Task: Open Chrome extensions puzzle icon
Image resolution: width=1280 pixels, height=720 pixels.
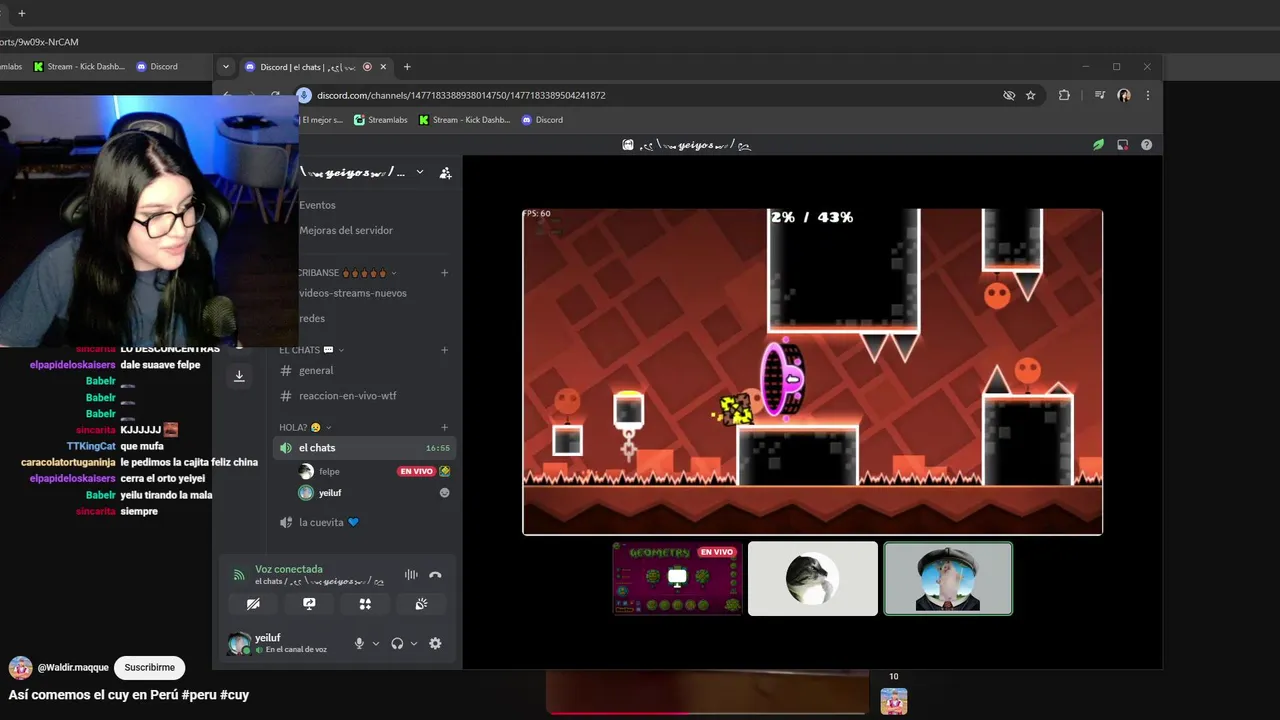Action: tap(1064, 95)
